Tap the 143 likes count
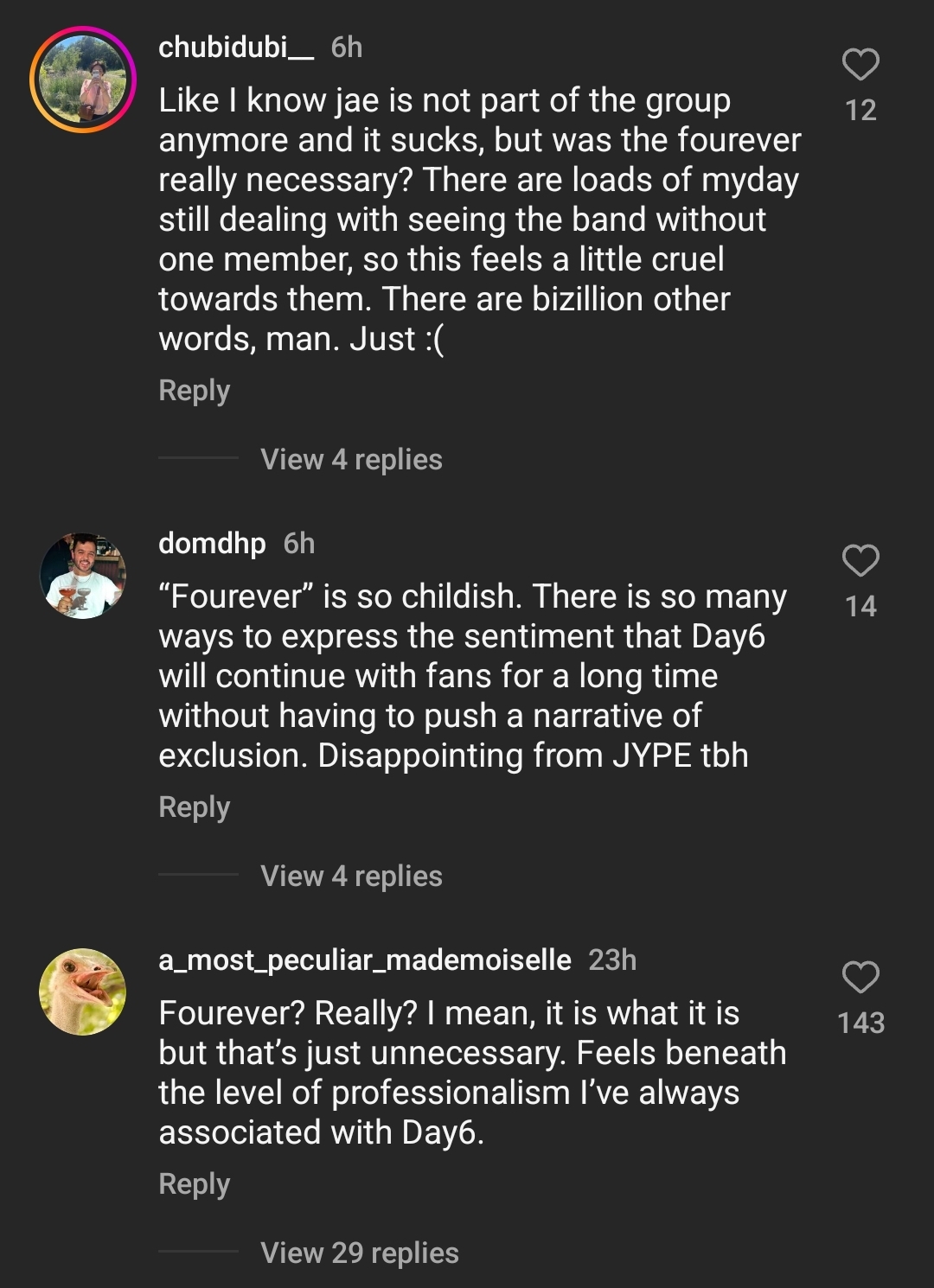Screen dimensions: 934x1288 coord(860,1023)
